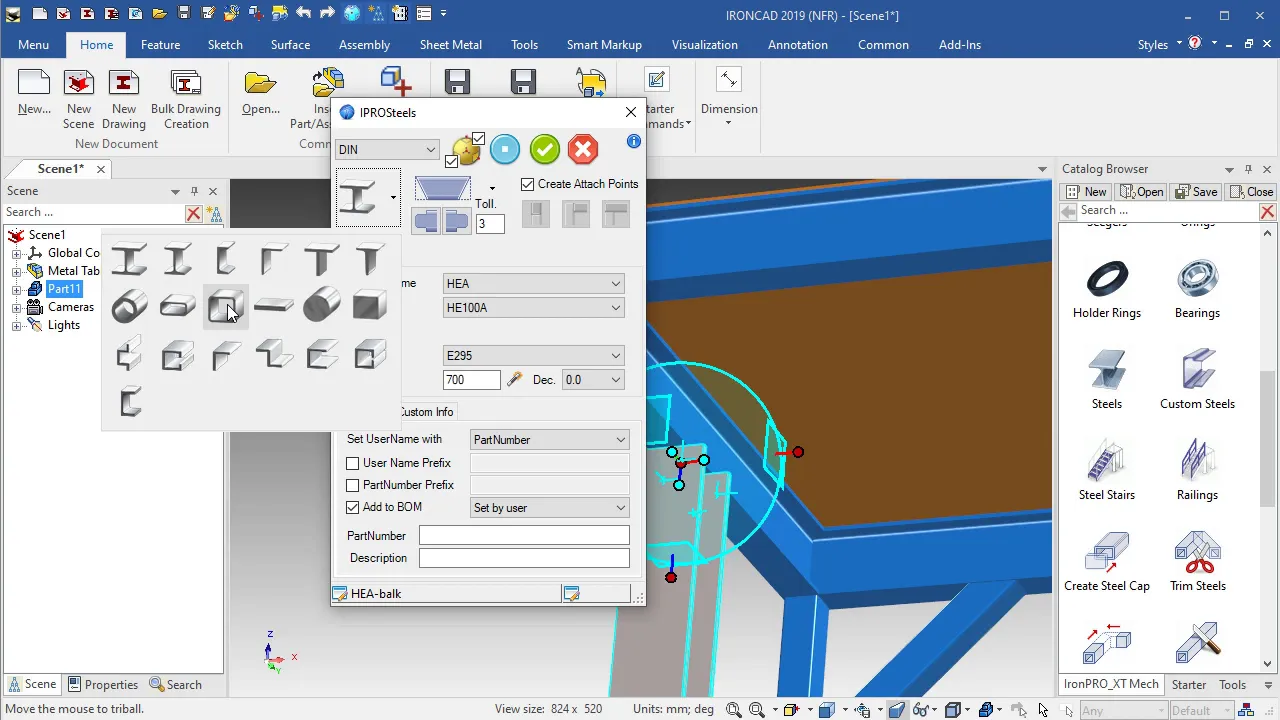The width and height of the screenshot is (1280, 720).
Task: Open the Custom Info tab
Action: click(426, 412)
